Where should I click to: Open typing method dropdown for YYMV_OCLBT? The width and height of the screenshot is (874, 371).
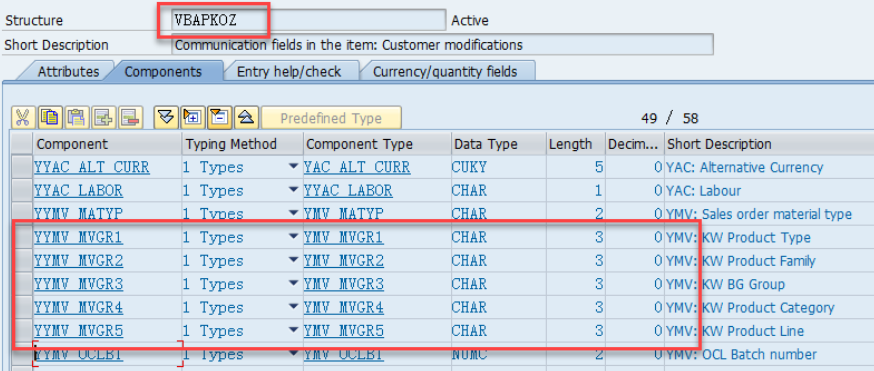click(294, 354)
